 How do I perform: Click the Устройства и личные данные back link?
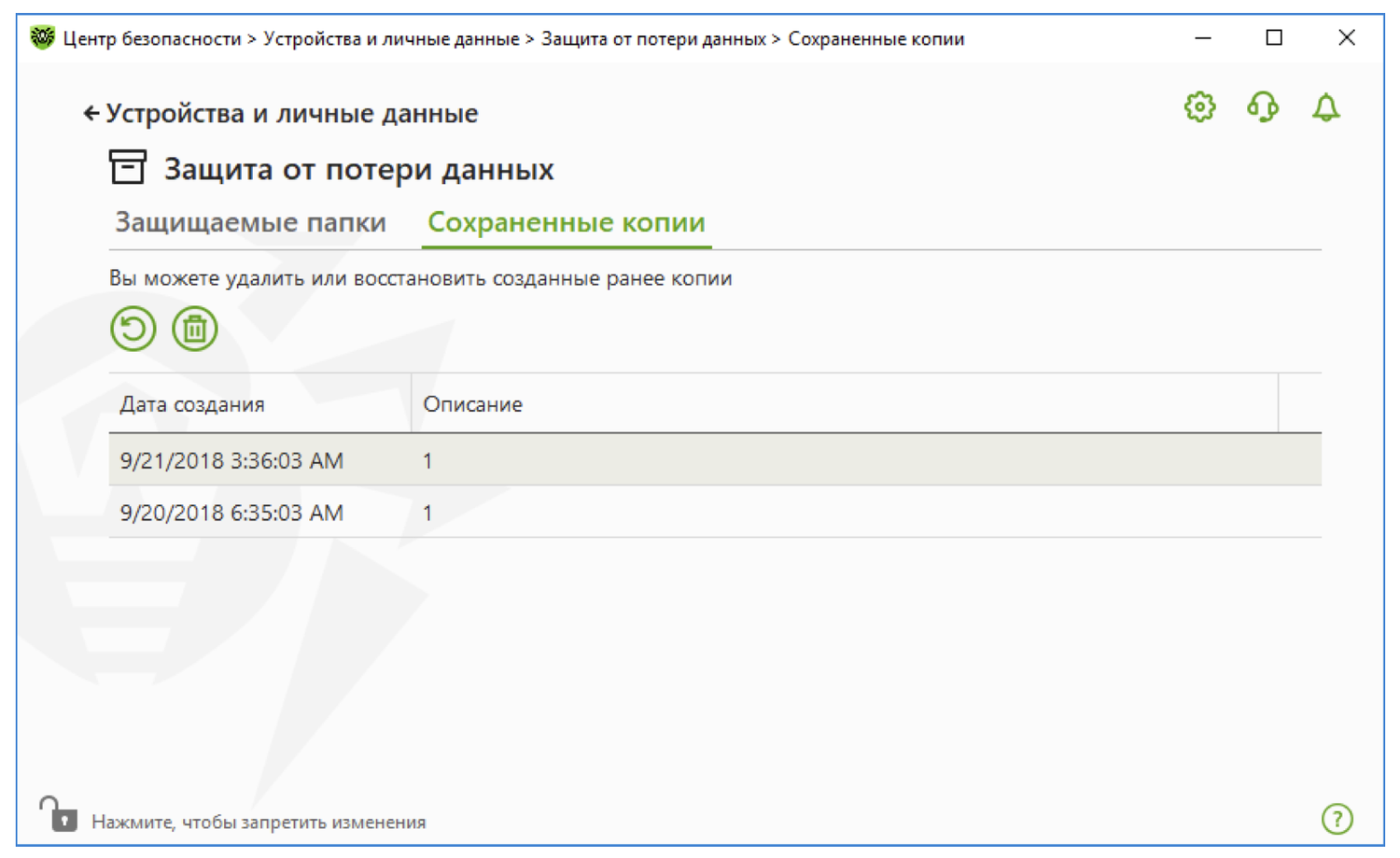click(291, 114)
